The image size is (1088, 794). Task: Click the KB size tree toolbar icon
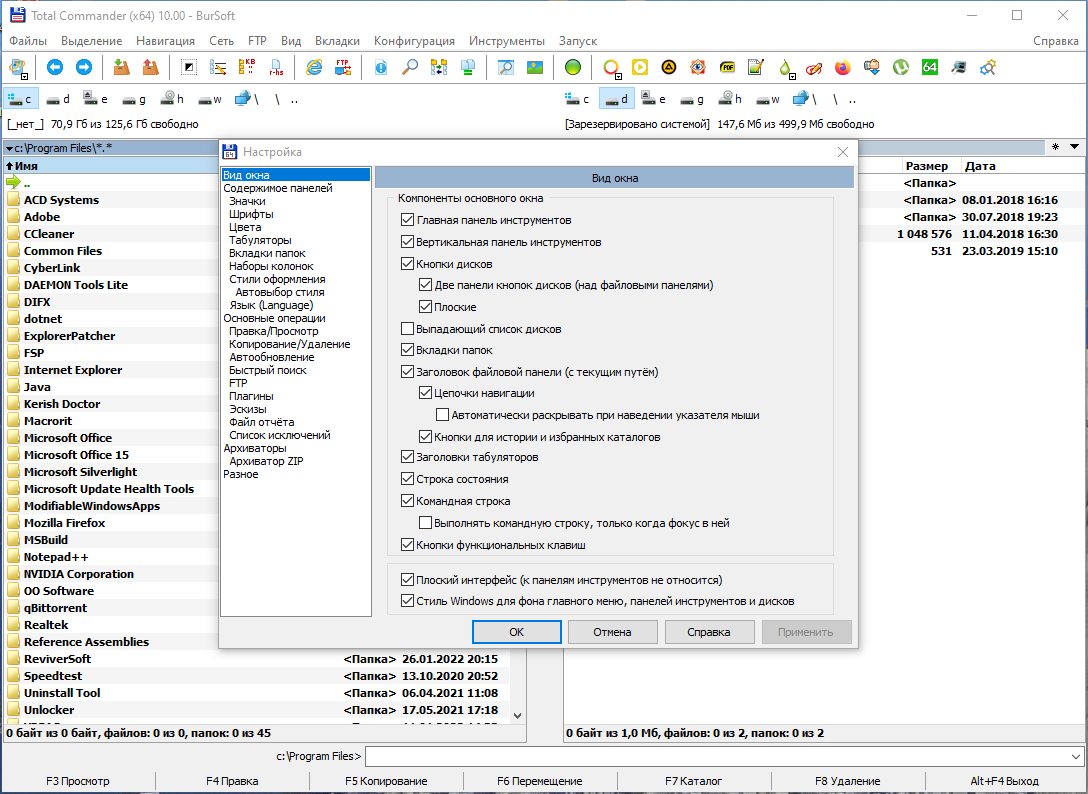[247, 67]
